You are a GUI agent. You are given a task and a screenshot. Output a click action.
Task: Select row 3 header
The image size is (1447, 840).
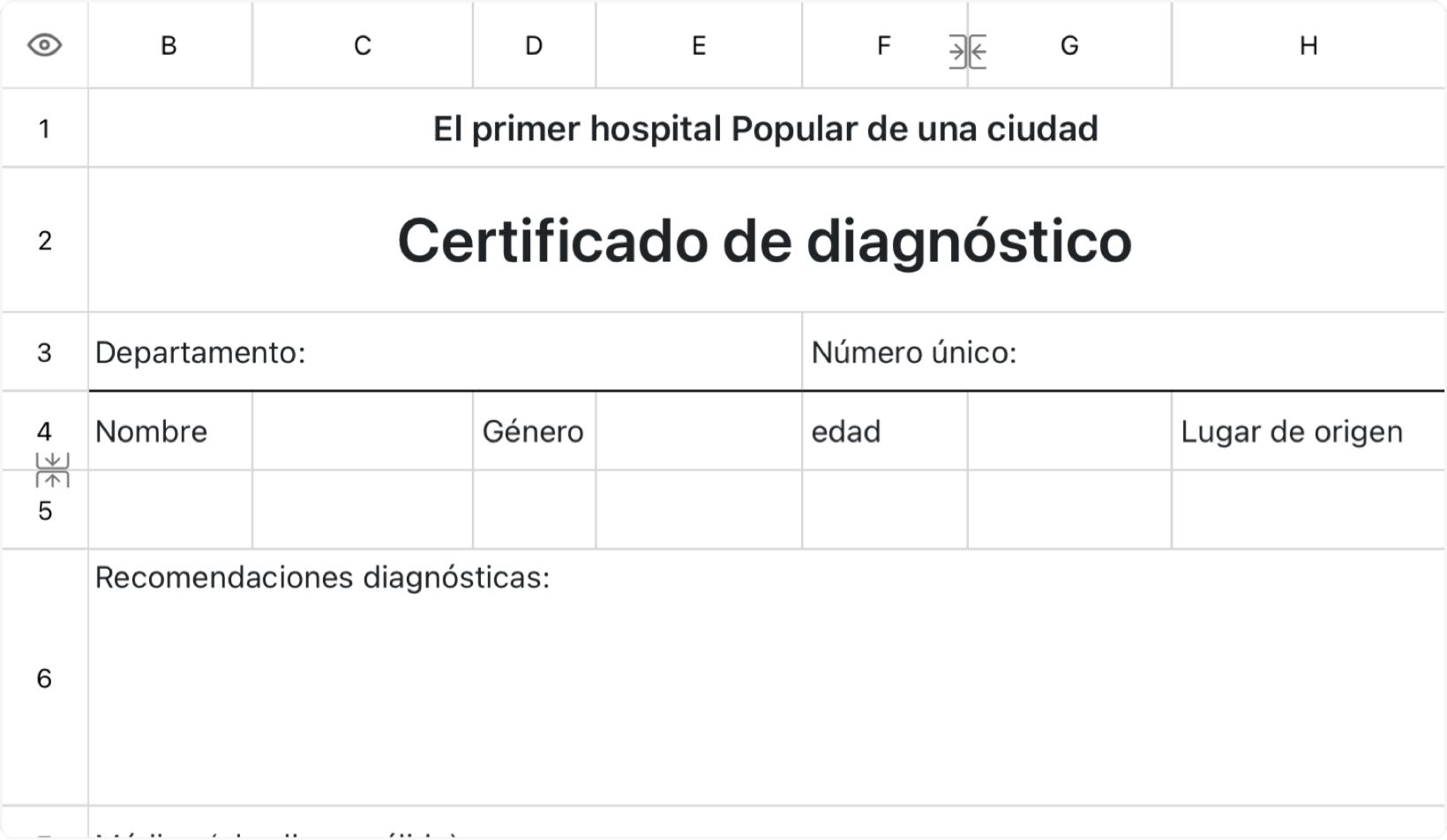tap(44, 352)
